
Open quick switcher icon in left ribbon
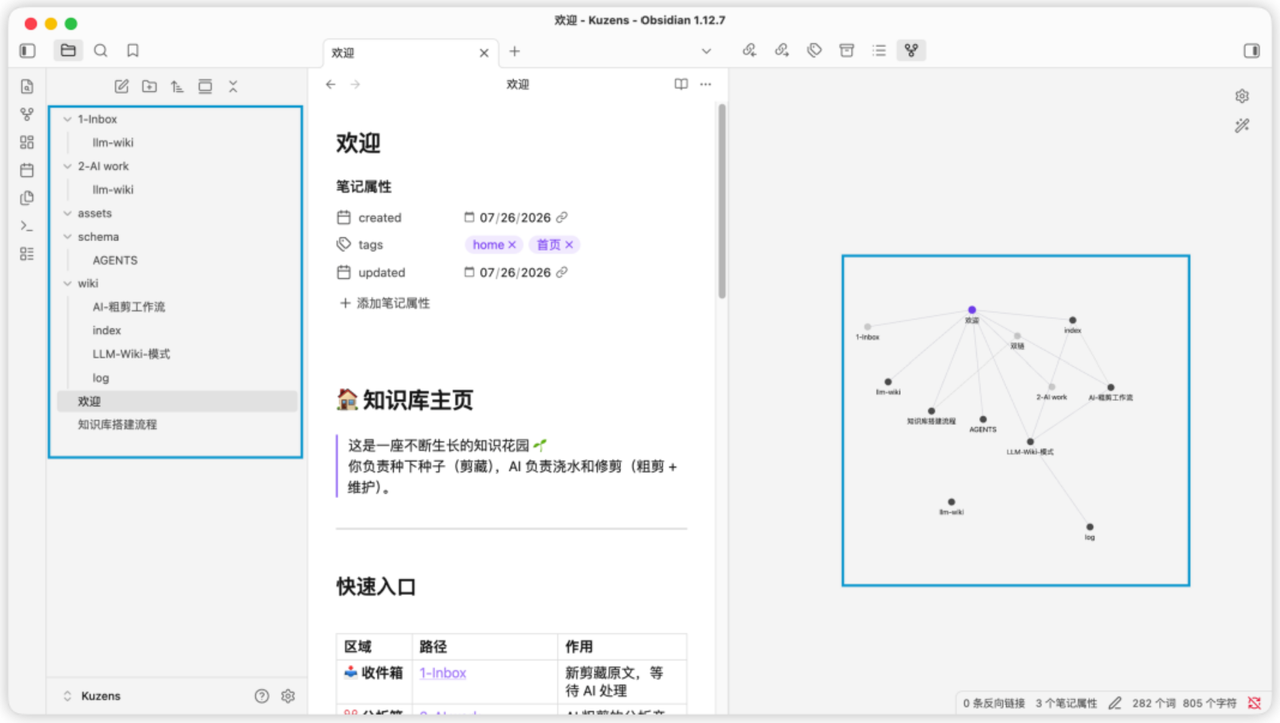27,87
